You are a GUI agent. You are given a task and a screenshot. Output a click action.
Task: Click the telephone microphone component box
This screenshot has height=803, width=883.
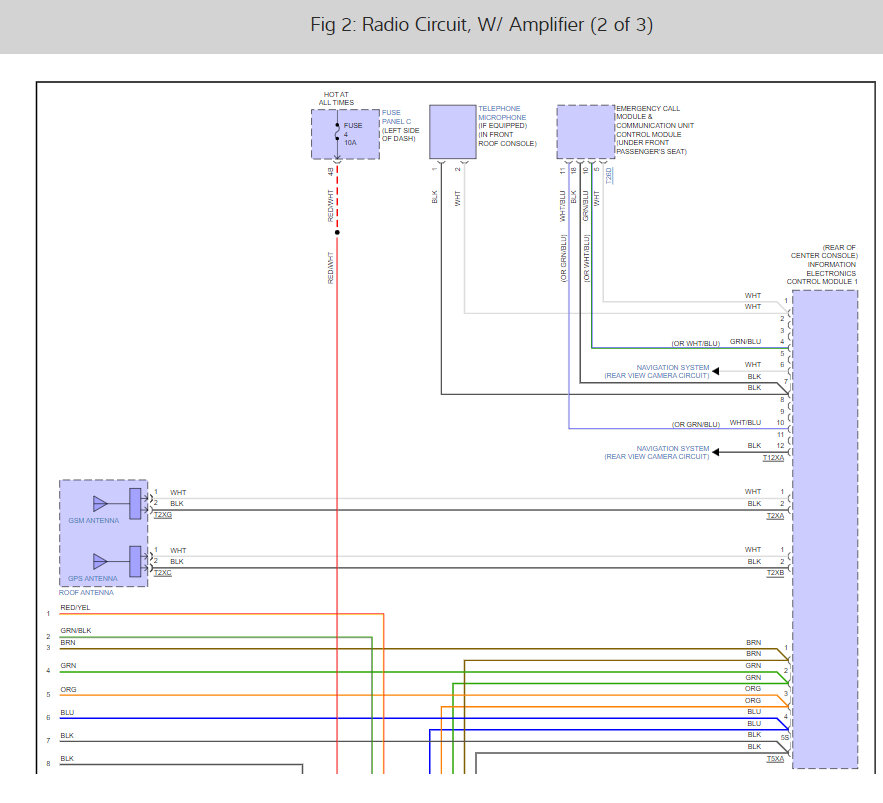[x=452, y=131]
